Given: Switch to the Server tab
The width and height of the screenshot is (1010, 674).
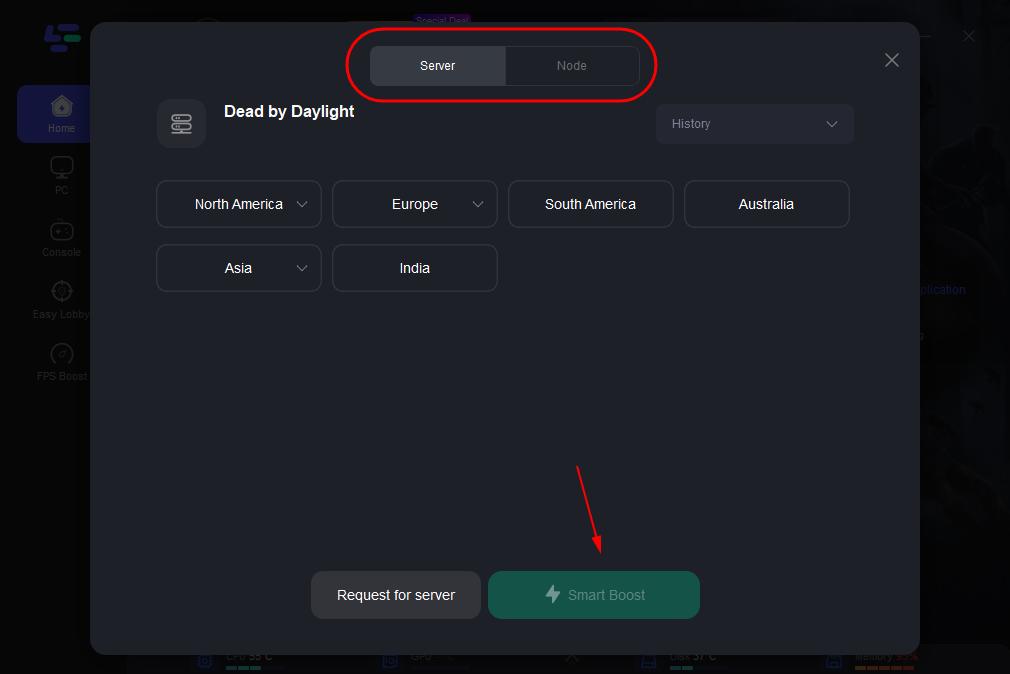Looking at the screenshot, I should tap(438, 66).
